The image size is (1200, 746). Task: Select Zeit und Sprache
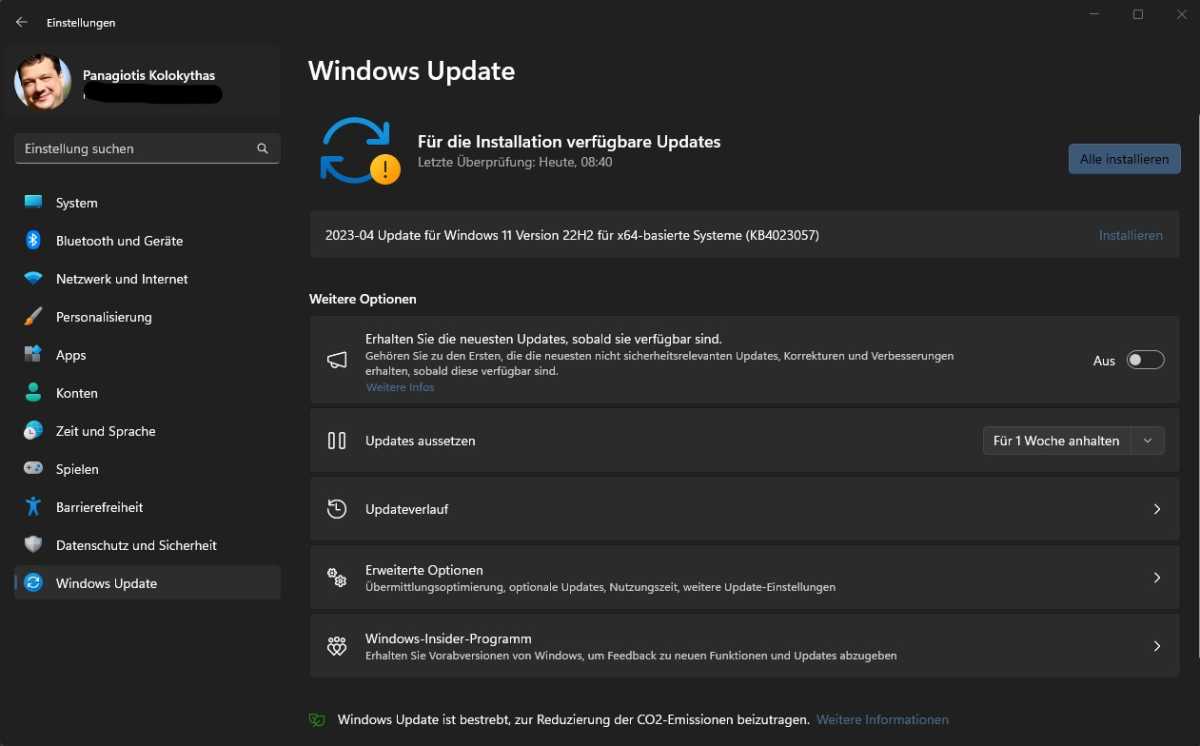(147, 431)
